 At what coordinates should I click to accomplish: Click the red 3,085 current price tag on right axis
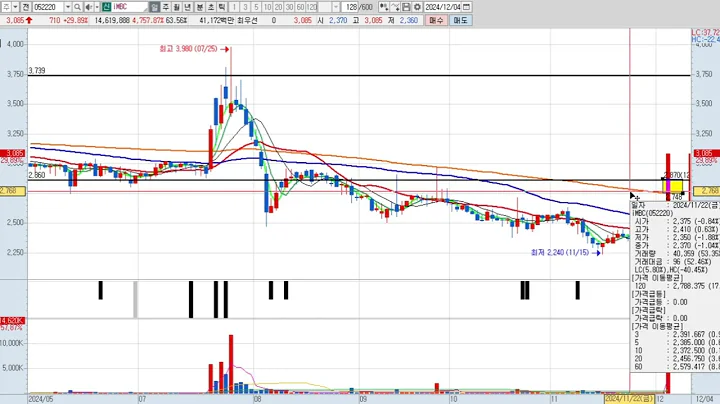pos(706,153)
